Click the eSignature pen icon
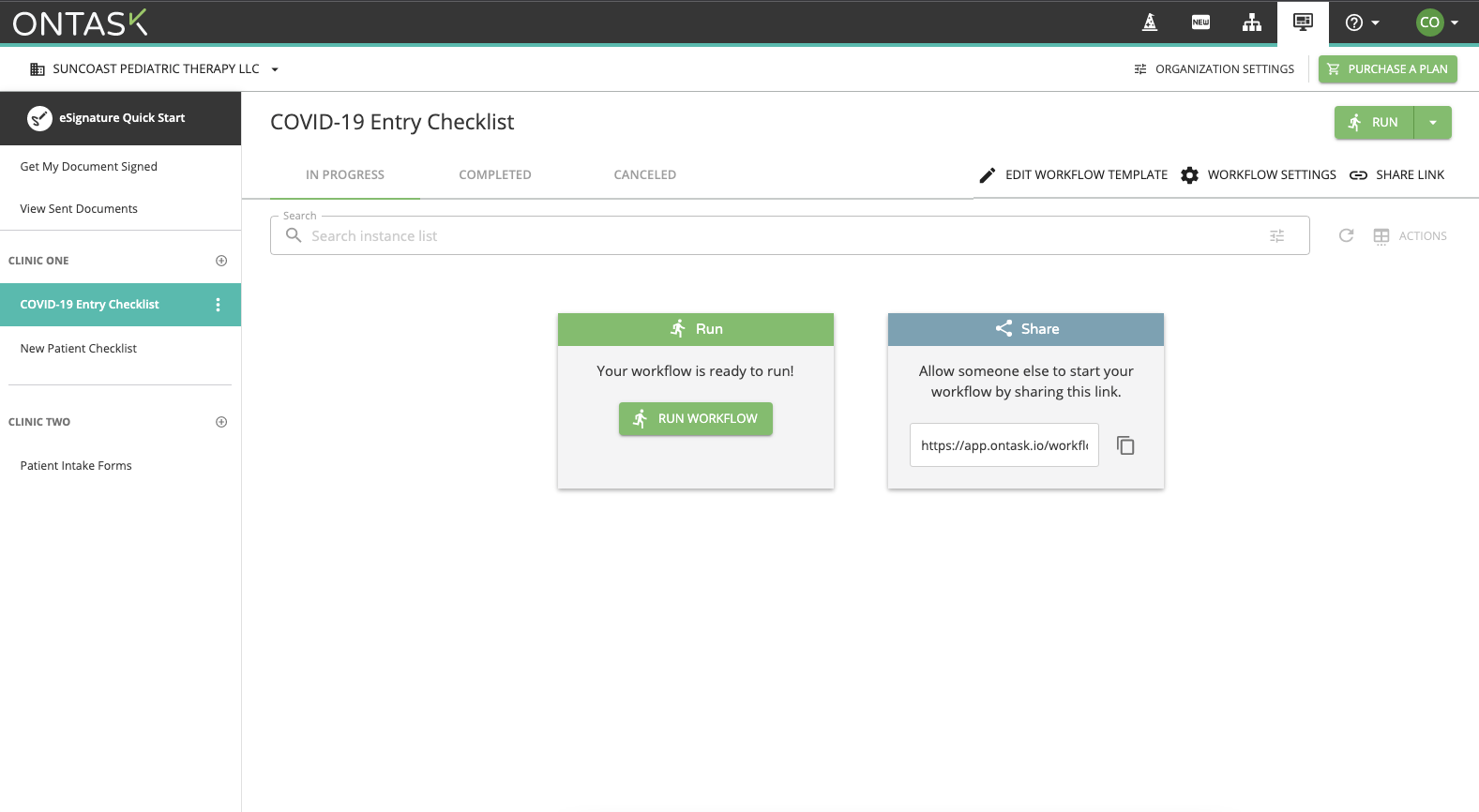1479x812 pixels. tap(39, 118)
